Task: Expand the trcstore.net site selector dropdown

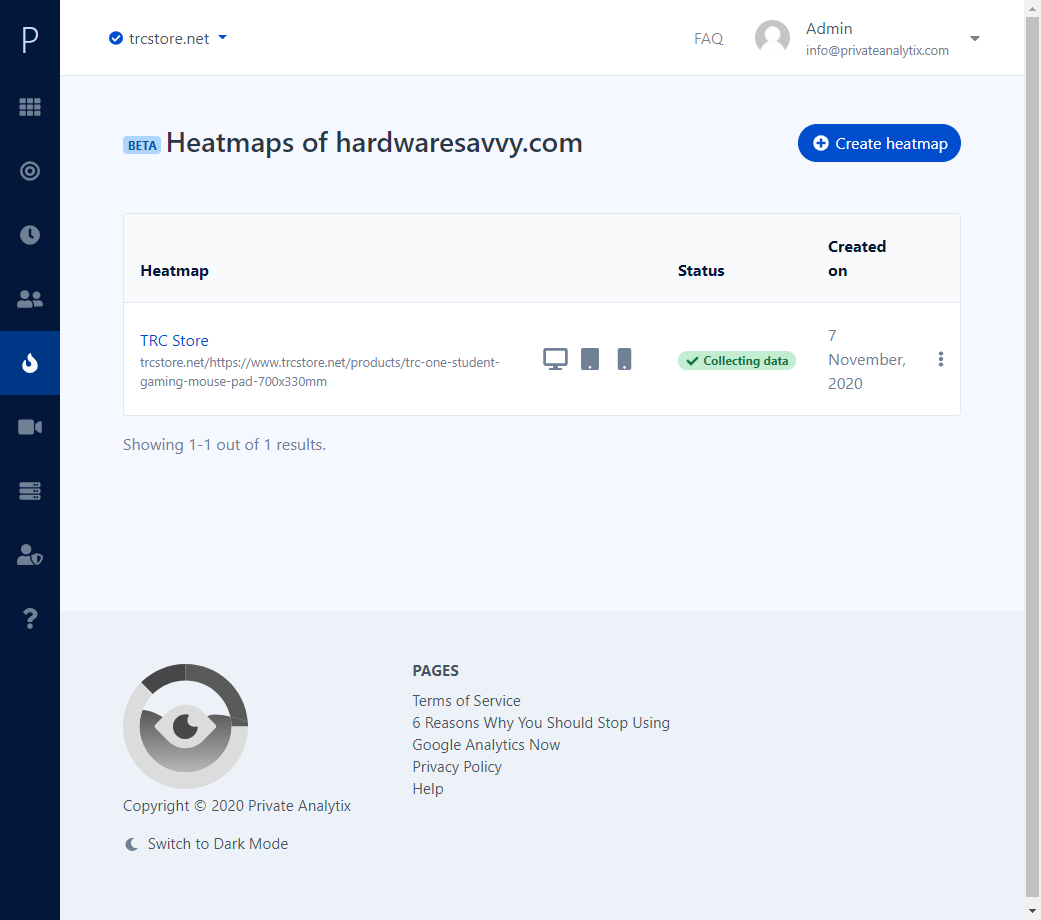Action: (168, 38)
